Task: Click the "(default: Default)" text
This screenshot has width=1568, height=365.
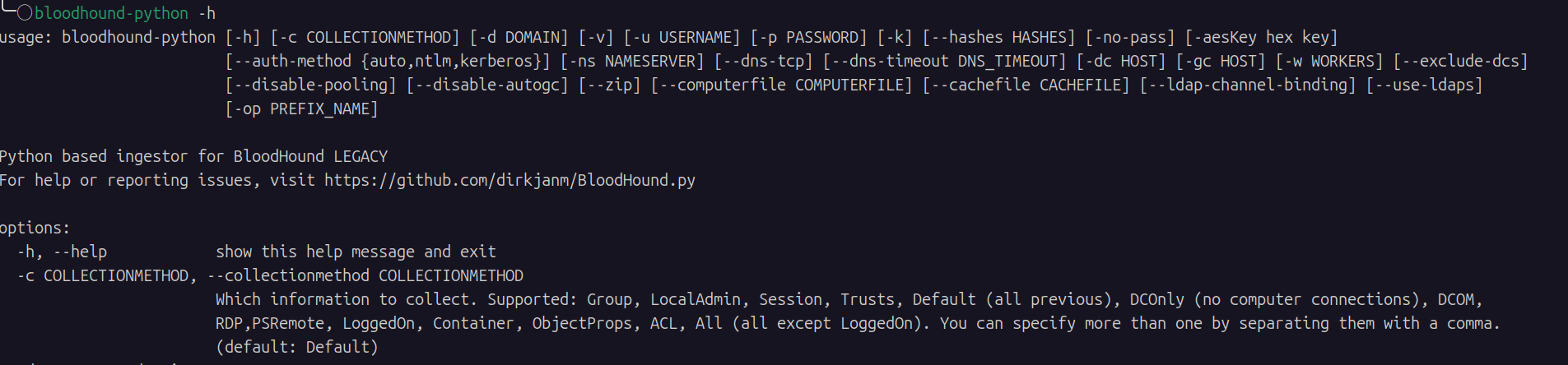Action: click(x=296, y=347)
